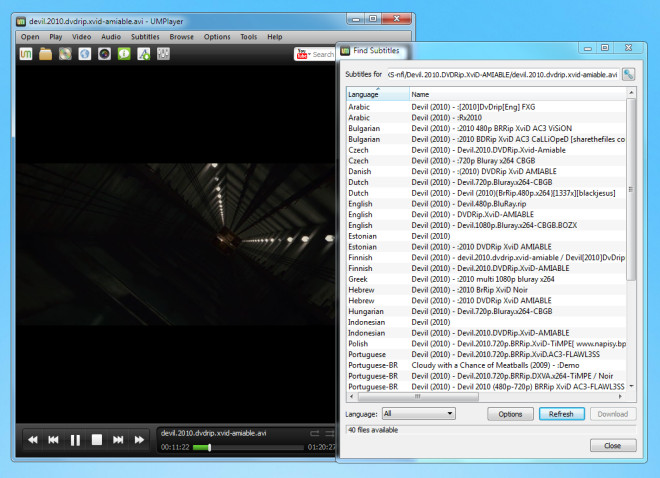Select English 'DVDRip.XviD-AMIABLE' subtitle

click(x=486, y=215)
